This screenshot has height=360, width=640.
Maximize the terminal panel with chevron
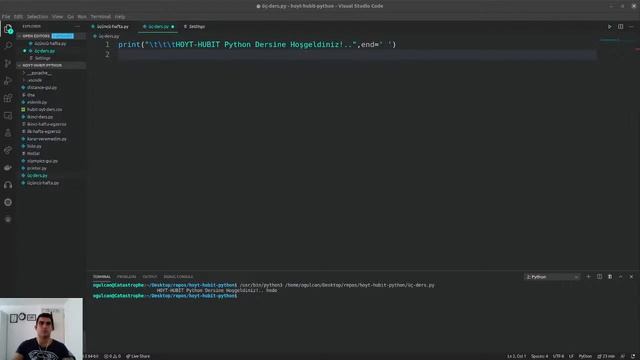coord(620,277)
